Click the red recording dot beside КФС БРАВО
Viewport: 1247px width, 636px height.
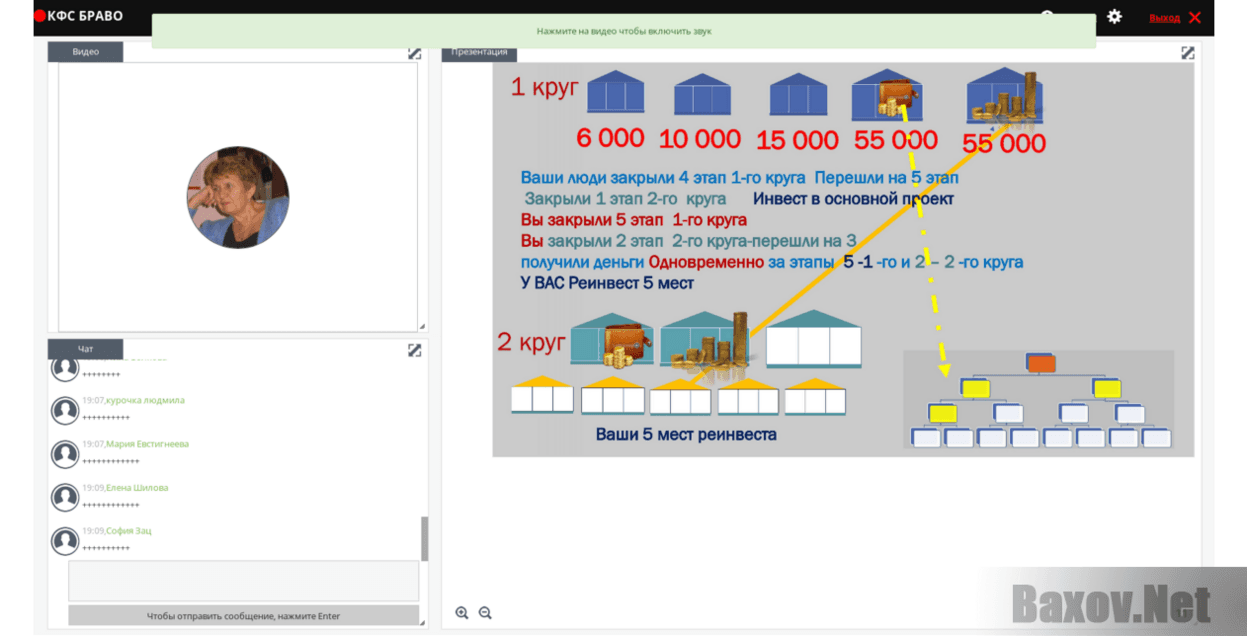point(40,17)
